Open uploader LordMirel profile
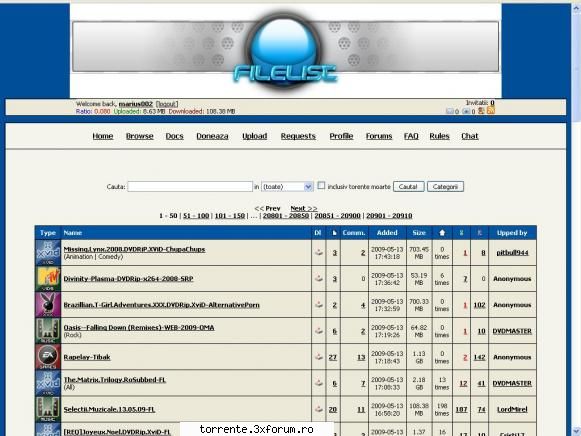The width and height of the screenshot is (581, 436). pyautogui.click(x=512, y=409)
